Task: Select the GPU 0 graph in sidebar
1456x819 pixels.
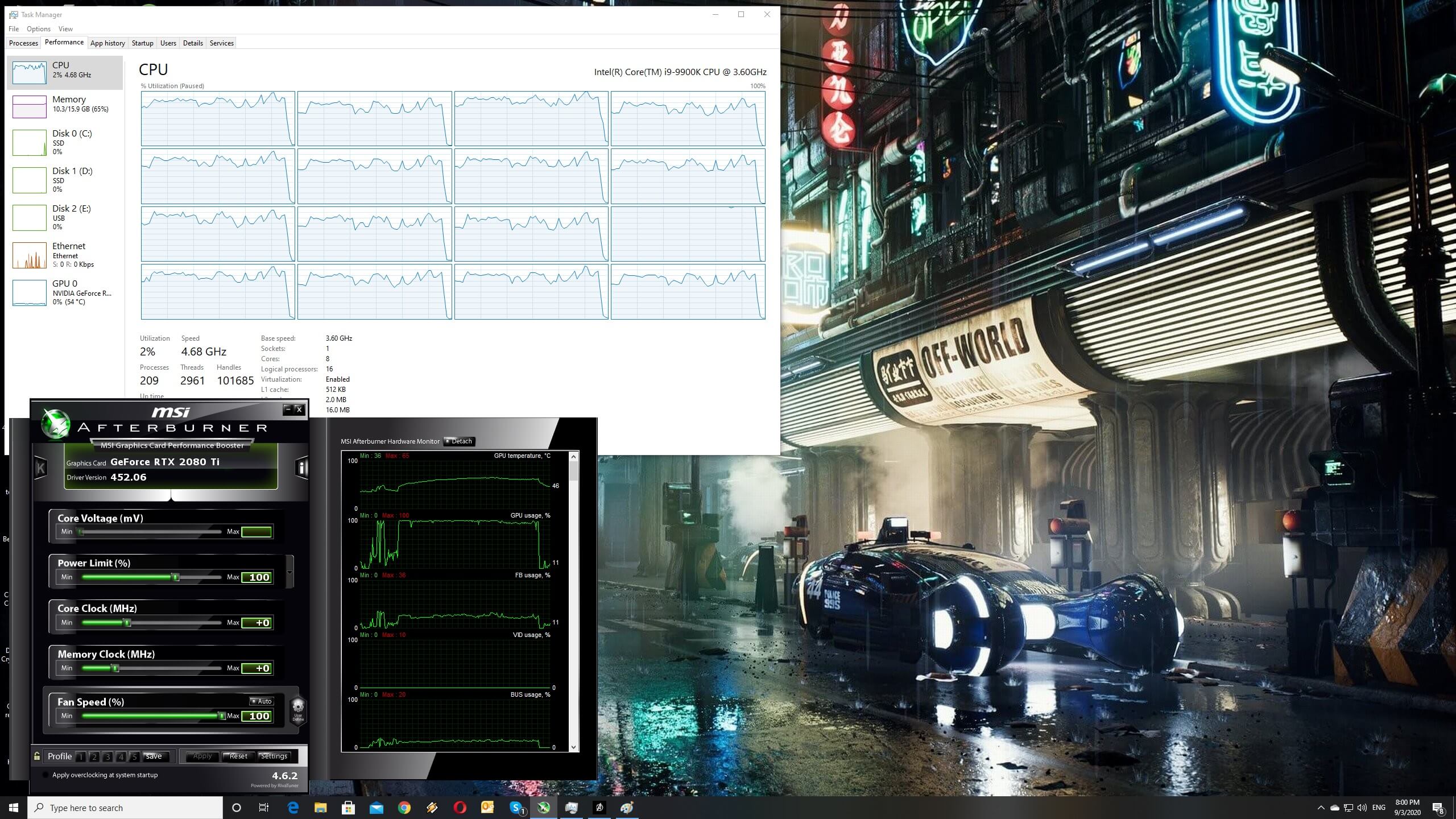Action: tap(30, 292)
